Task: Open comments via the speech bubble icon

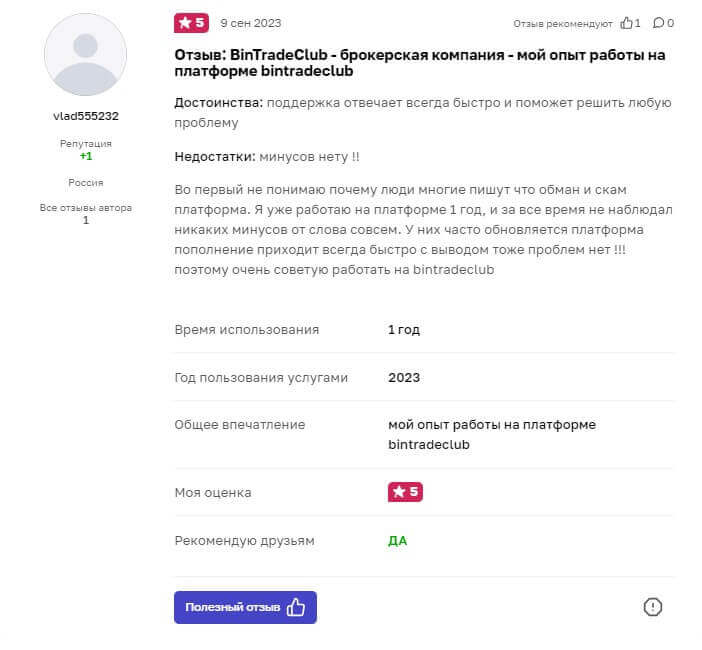Action: (x=657, y=23)
